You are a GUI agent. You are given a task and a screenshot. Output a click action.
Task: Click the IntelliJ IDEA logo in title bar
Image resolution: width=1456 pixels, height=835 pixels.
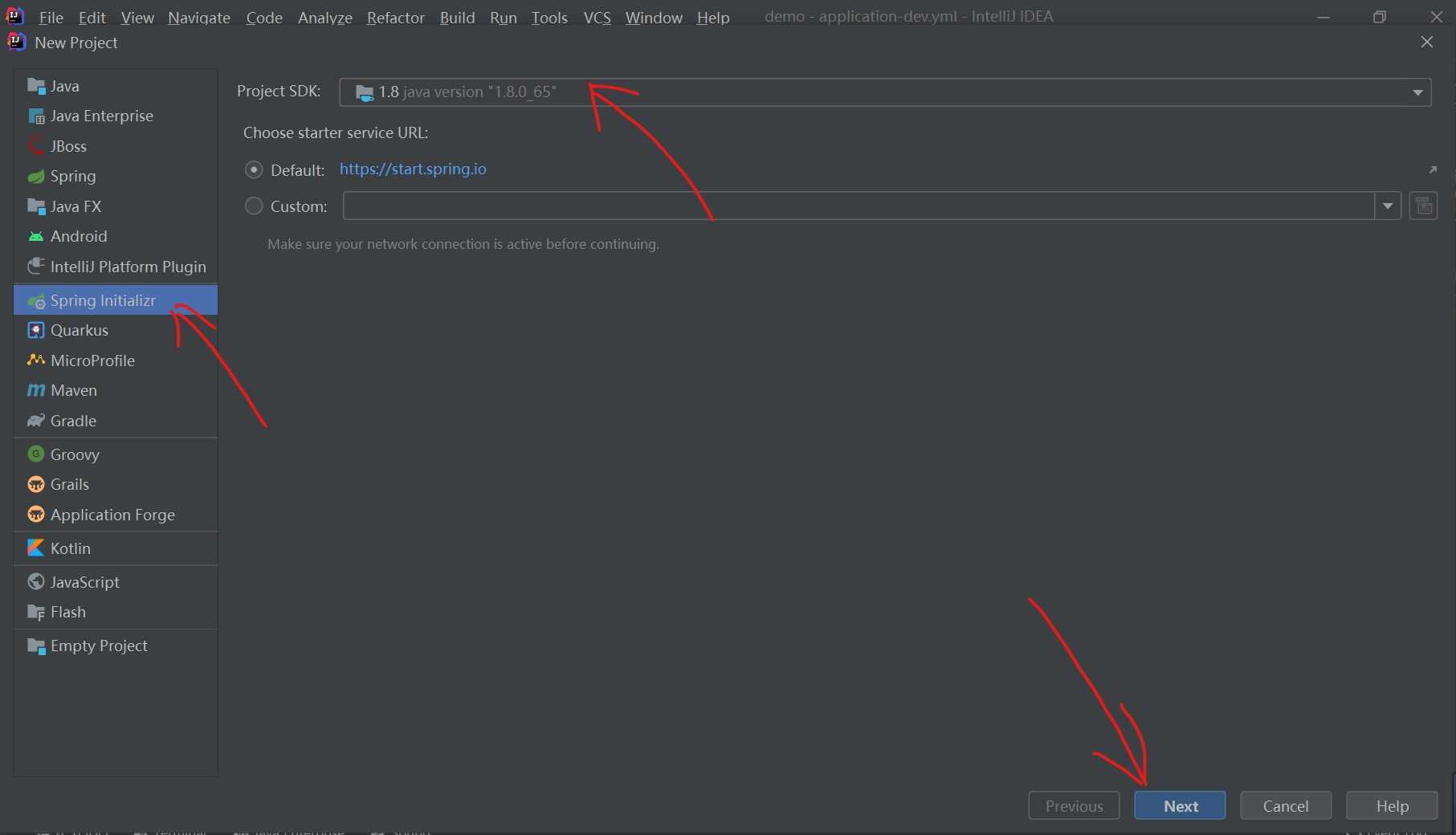pos(14,15)
